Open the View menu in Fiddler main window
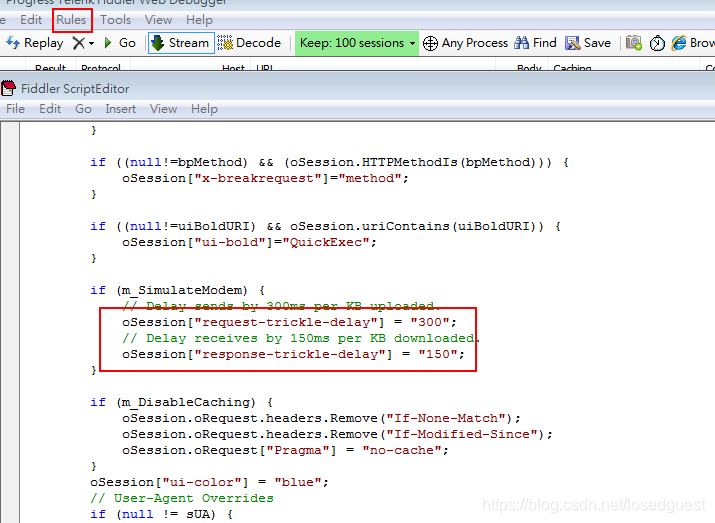This screenshot has height=523, width=715. coord(158,20)
